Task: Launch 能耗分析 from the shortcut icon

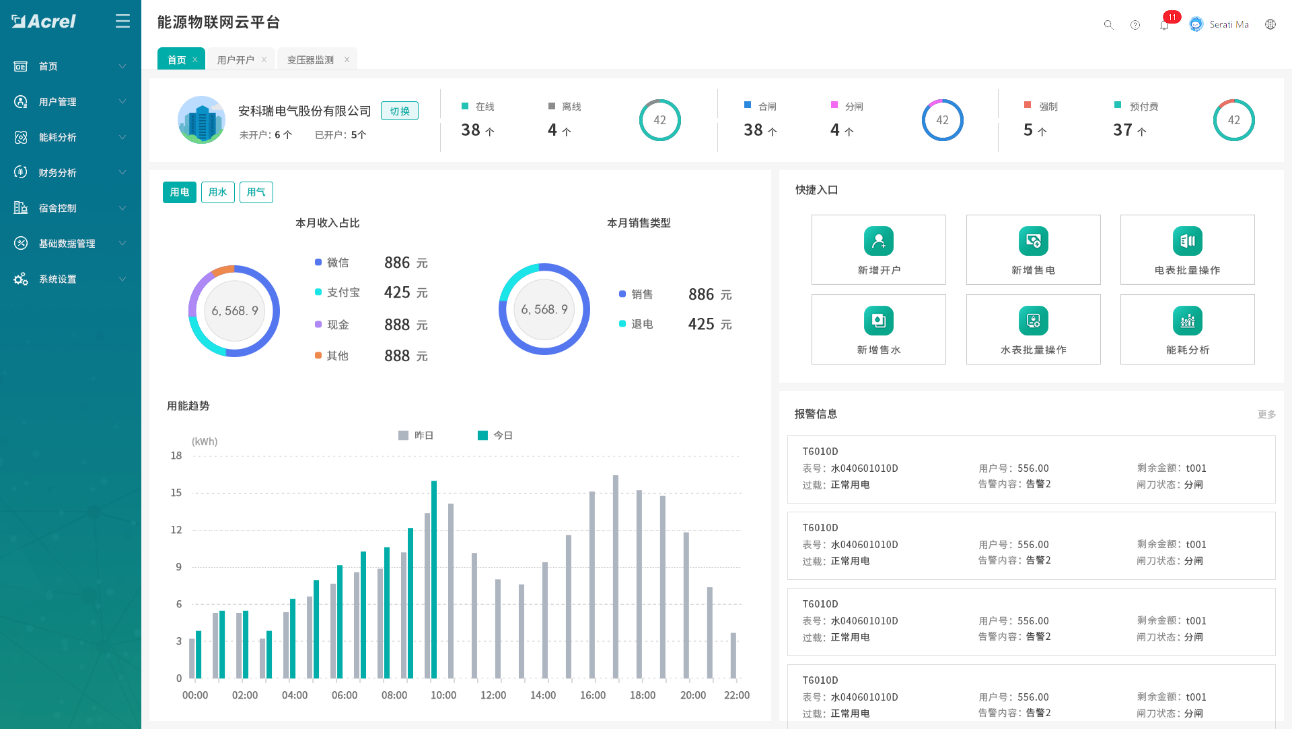Action: (1186, 320)
